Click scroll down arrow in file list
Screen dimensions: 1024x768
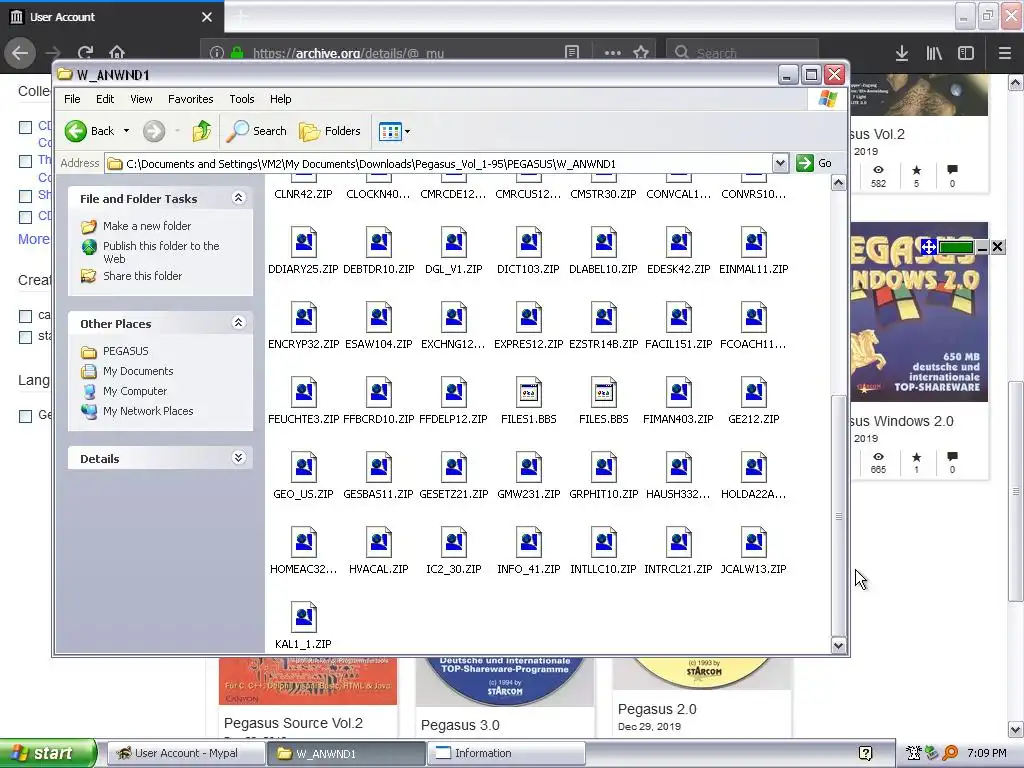(x=839, y=646)
